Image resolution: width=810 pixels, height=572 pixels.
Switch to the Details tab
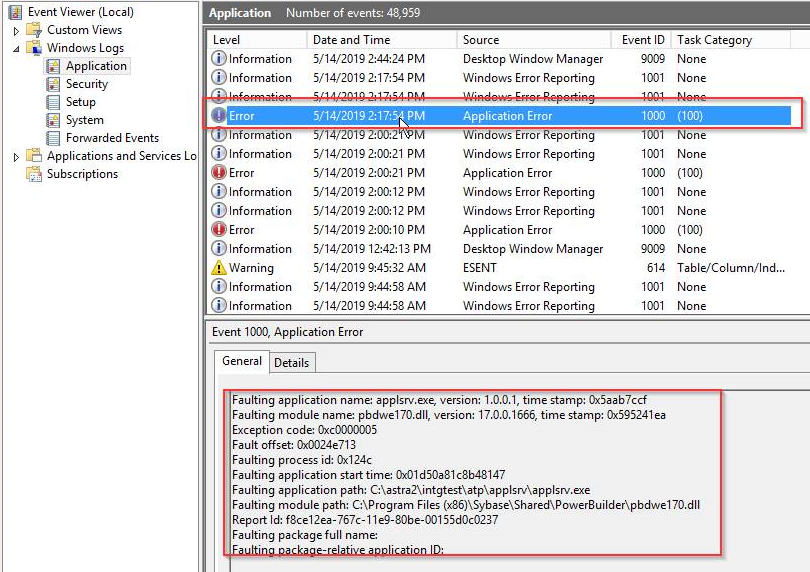pos(292,362)
